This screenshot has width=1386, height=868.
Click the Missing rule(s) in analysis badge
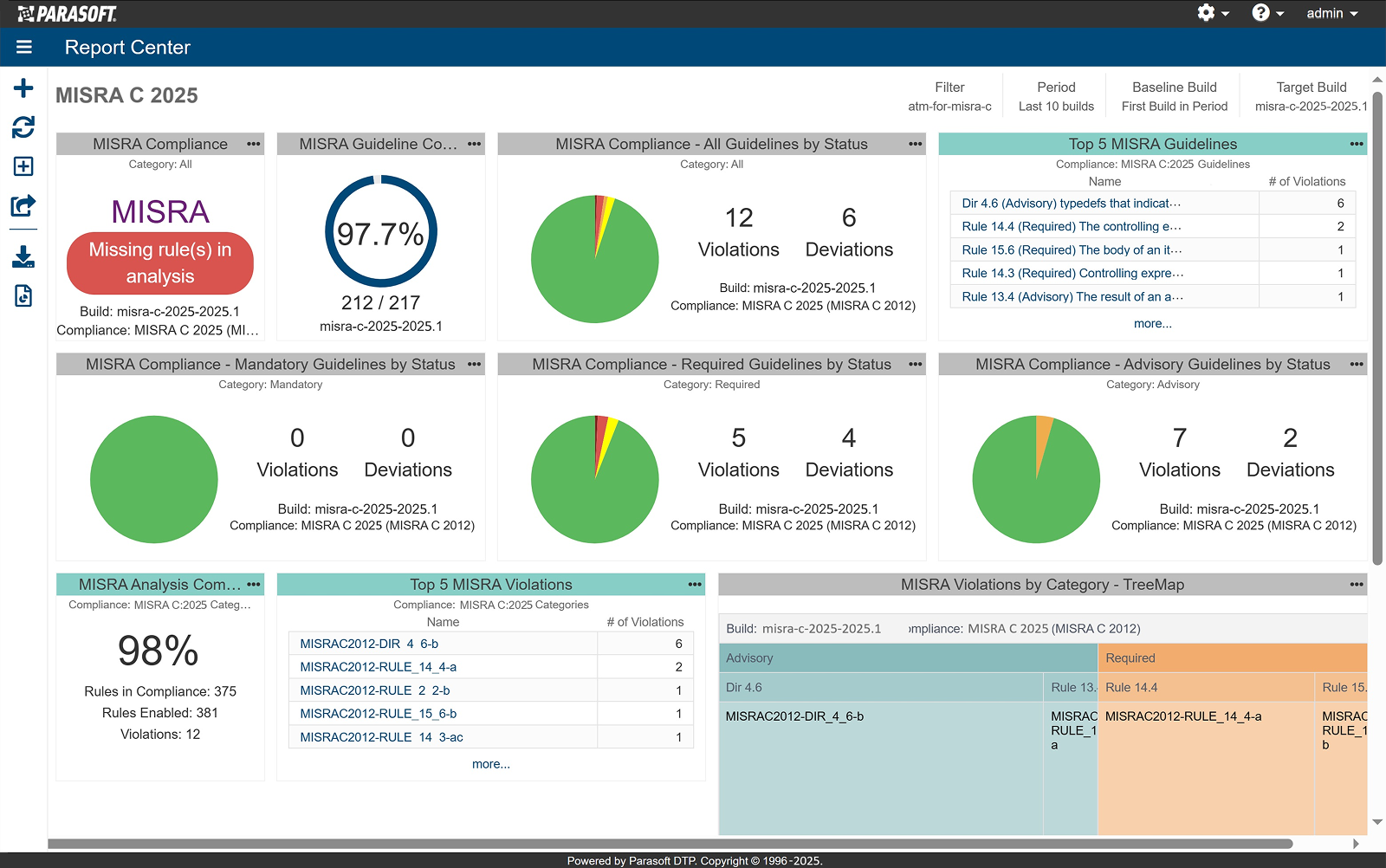tap(160, 262)
